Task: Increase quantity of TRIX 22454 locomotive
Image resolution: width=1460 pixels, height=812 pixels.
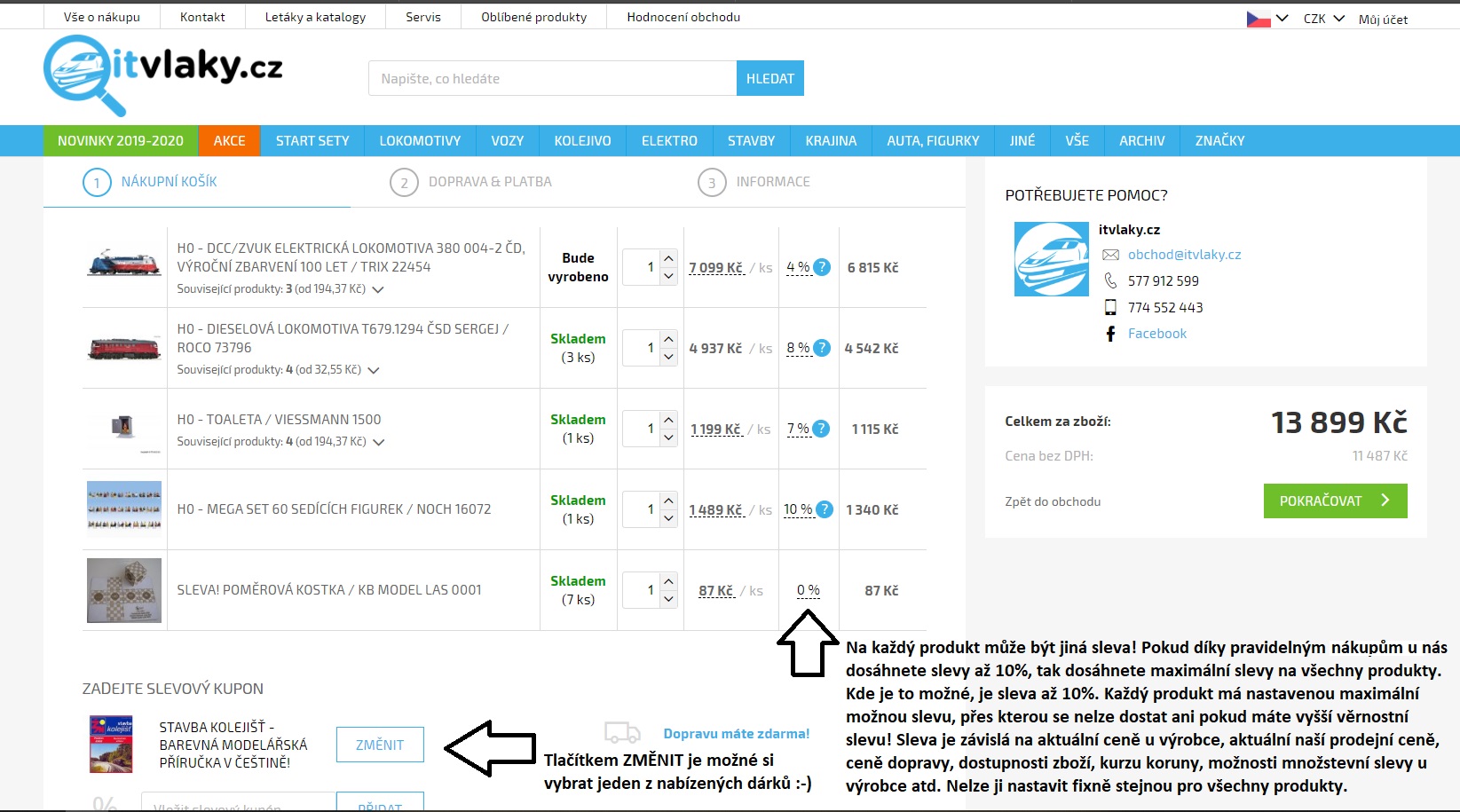Action: coord(669,258)
